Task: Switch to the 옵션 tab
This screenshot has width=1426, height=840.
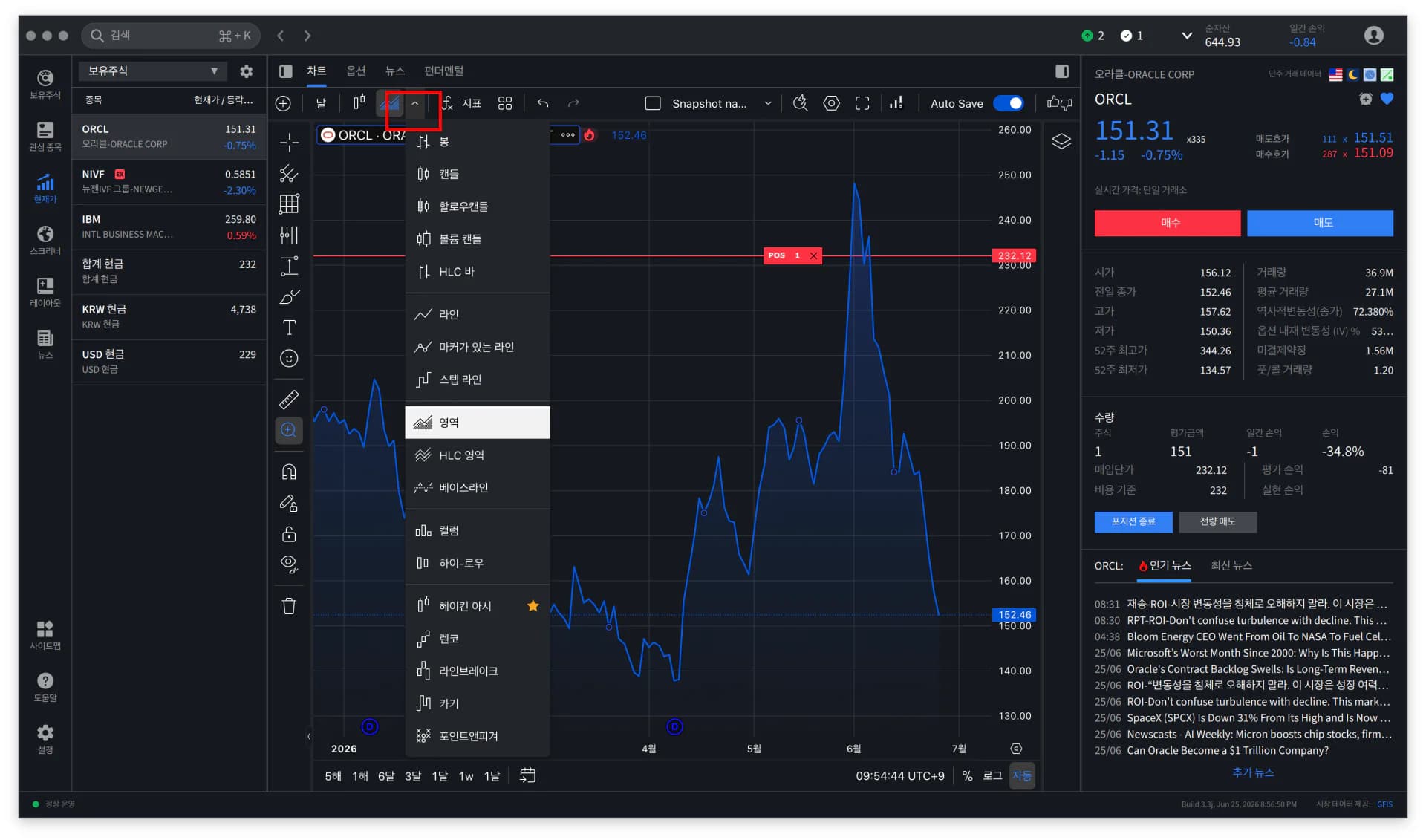Action: pos(356,71)
